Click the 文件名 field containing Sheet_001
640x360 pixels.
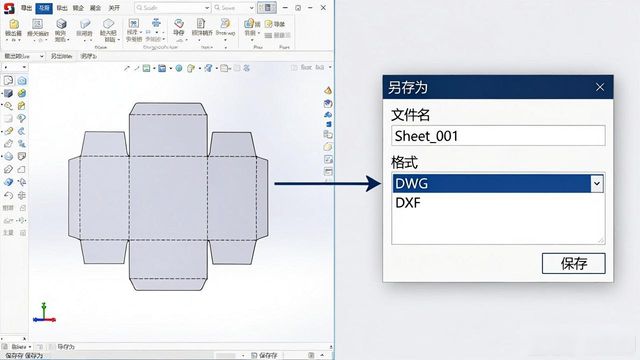click(x=498, y=136)
